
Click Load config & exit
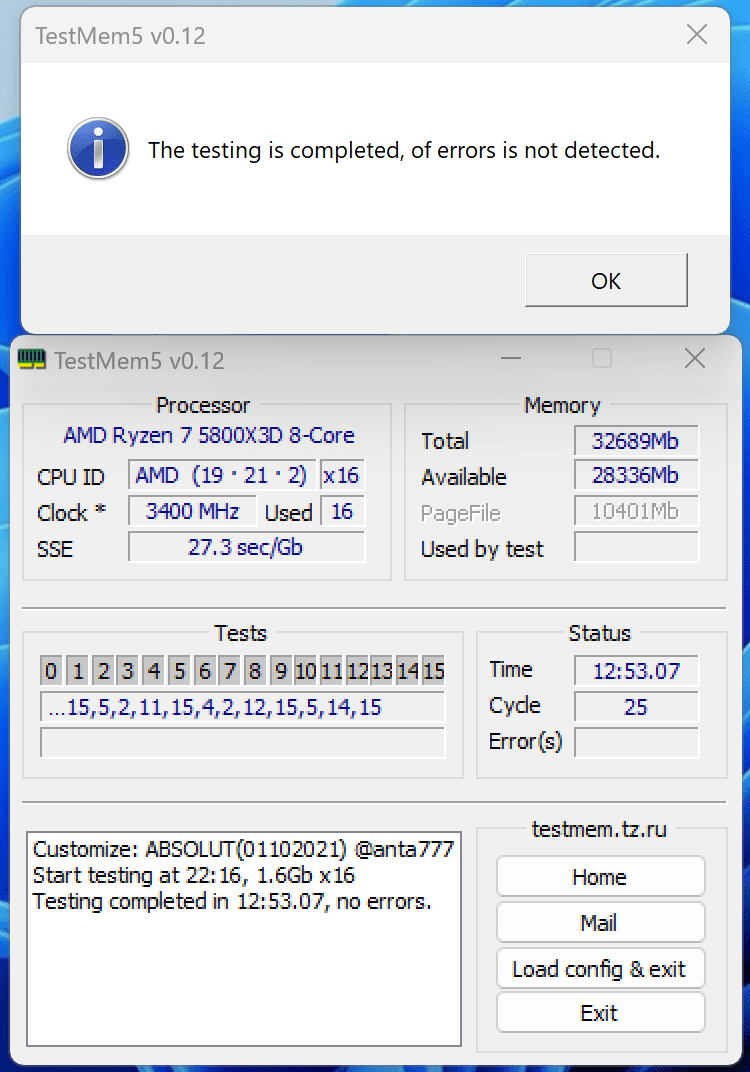[x=600, y=968]
